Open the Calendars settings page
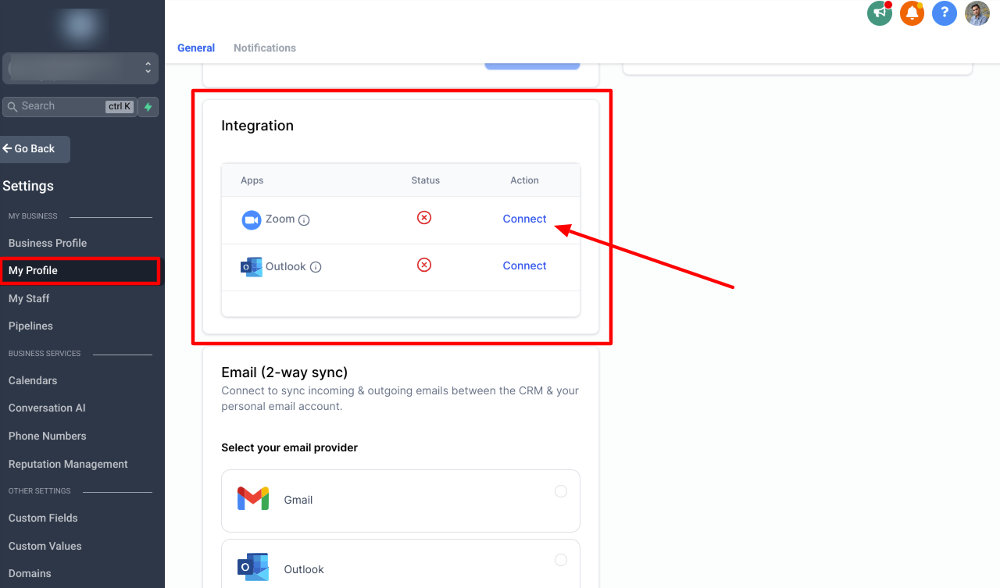 (x=33, y=381)
